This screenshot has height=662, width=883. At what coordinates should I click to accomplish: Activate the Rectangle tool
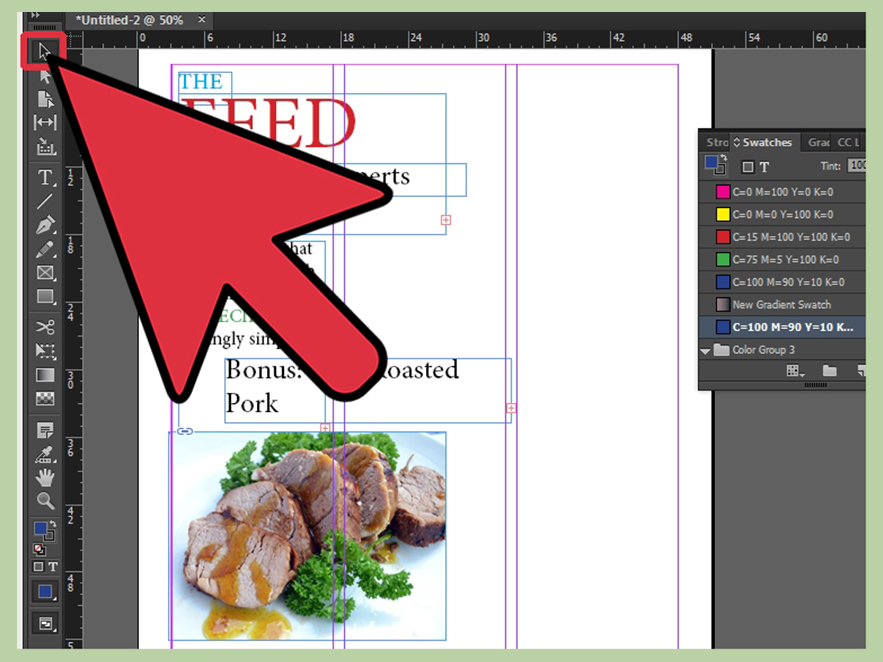[x=45, y=297]
